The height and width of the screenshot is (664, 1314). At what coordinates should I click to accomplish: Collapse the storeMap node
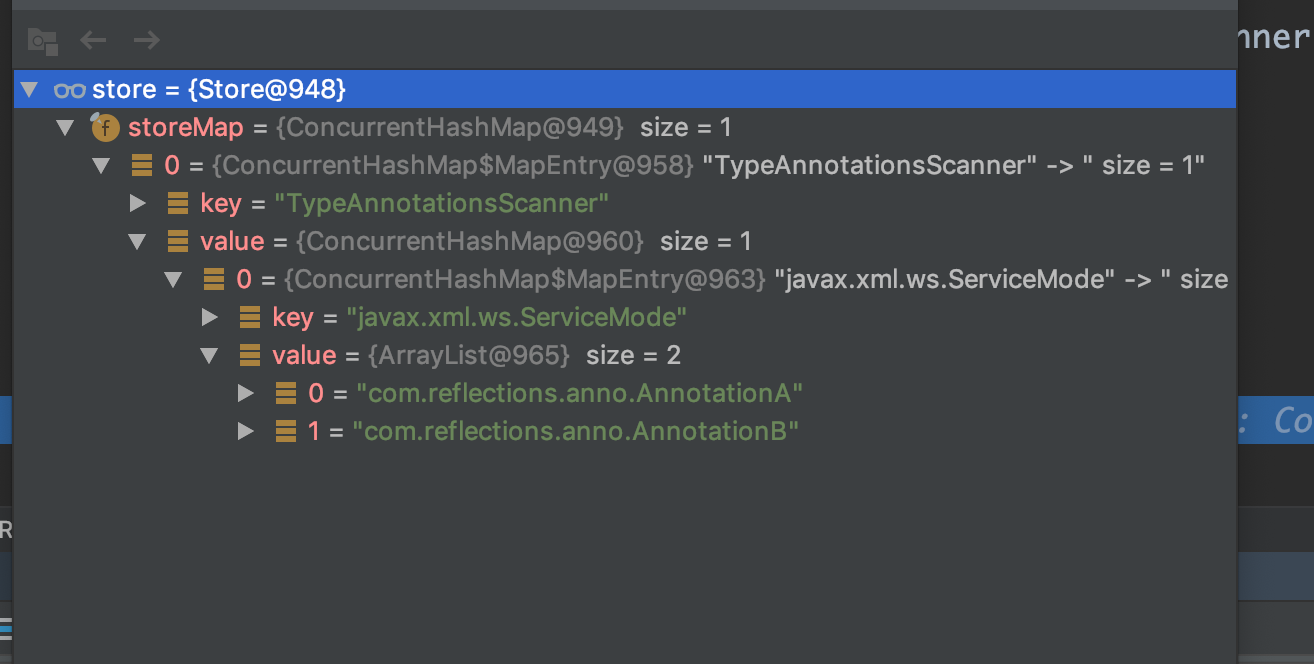pos(65,128)
